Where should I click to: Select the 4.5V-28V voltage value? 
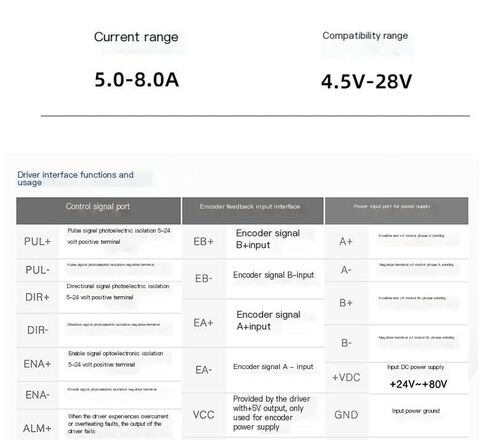pyautogui.click(x=367, y=82)
